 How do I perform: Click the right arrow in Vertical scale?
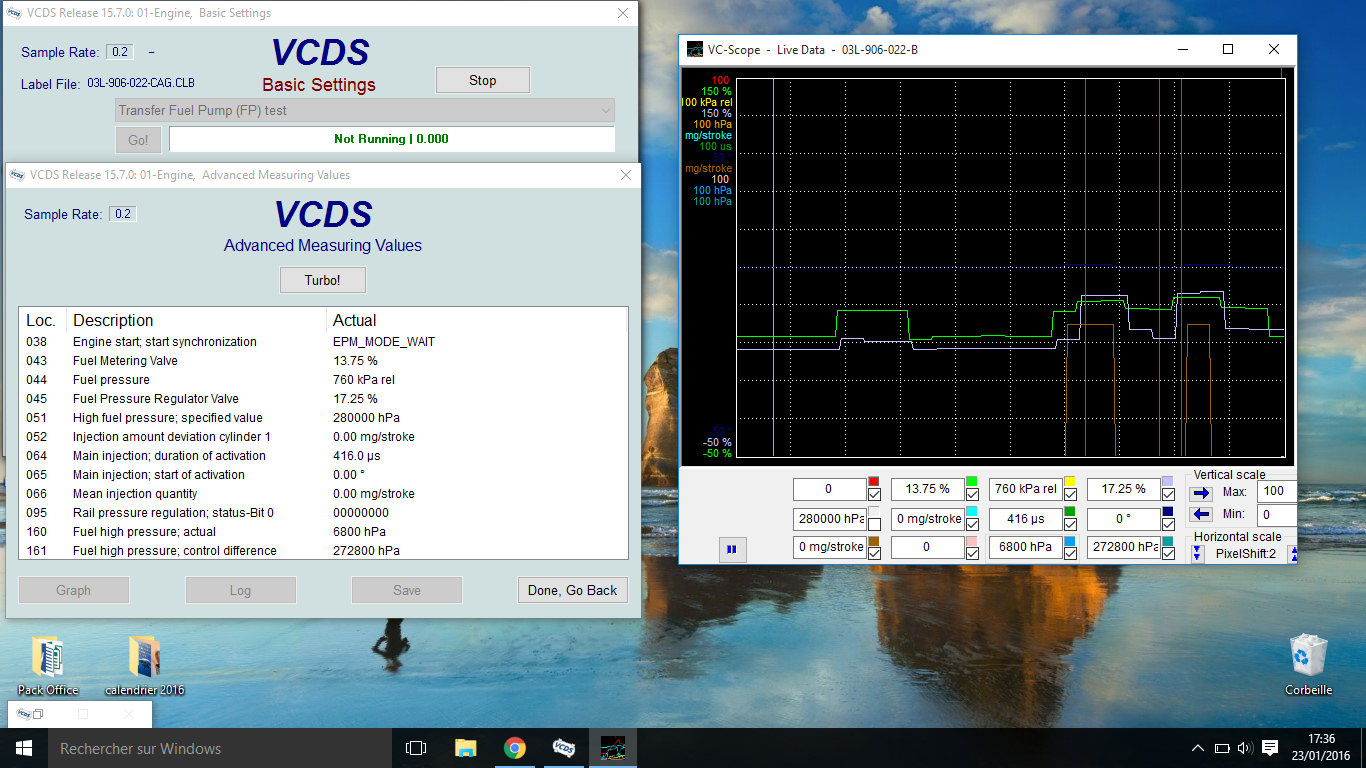1200,492
